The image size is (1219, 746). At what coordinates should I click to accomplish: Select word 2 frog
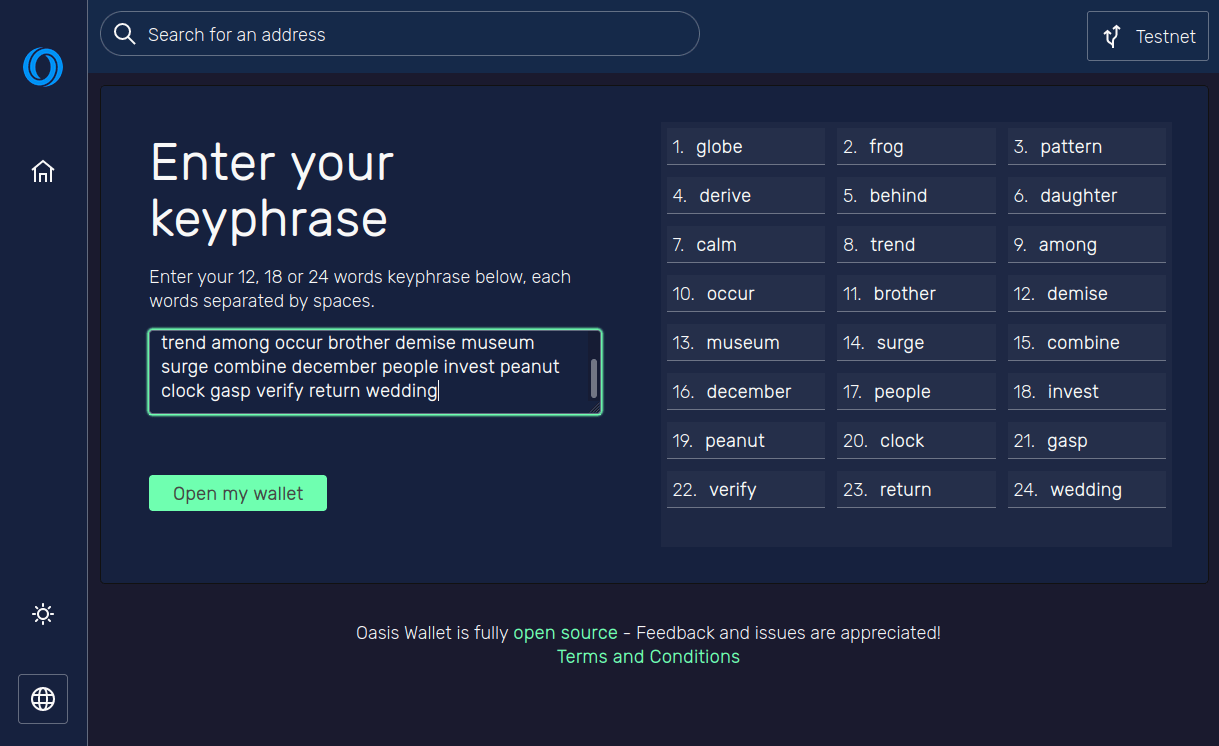pyautogui.click(x=916, y=147)
